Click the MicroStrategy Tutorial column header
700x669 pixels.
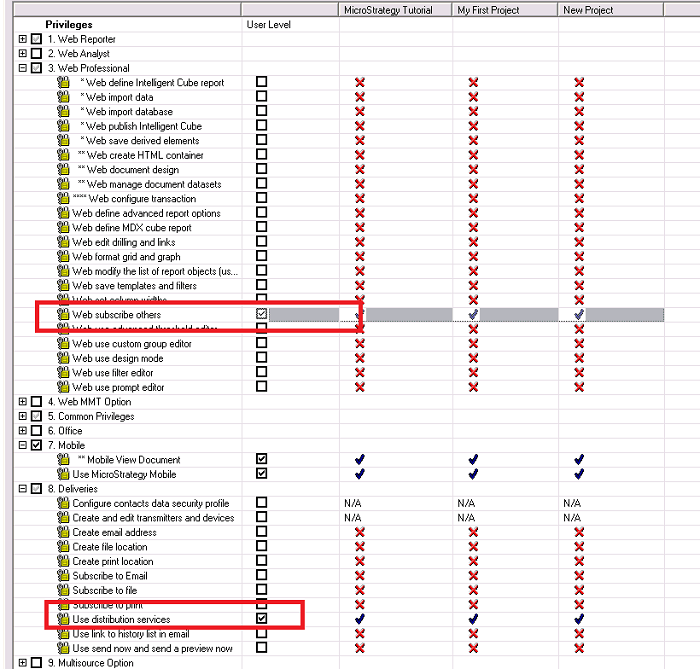[395, 10]
